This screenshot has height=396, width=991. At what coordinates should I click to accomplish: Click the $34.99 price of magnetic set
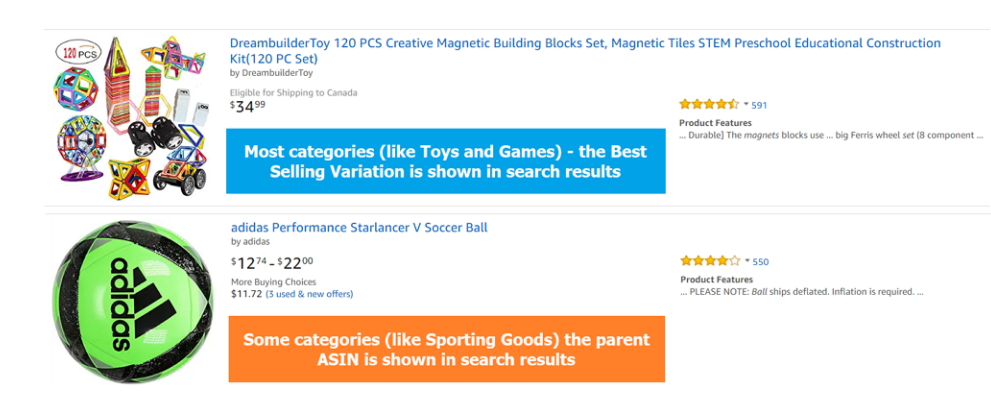[x=248, y=106]
